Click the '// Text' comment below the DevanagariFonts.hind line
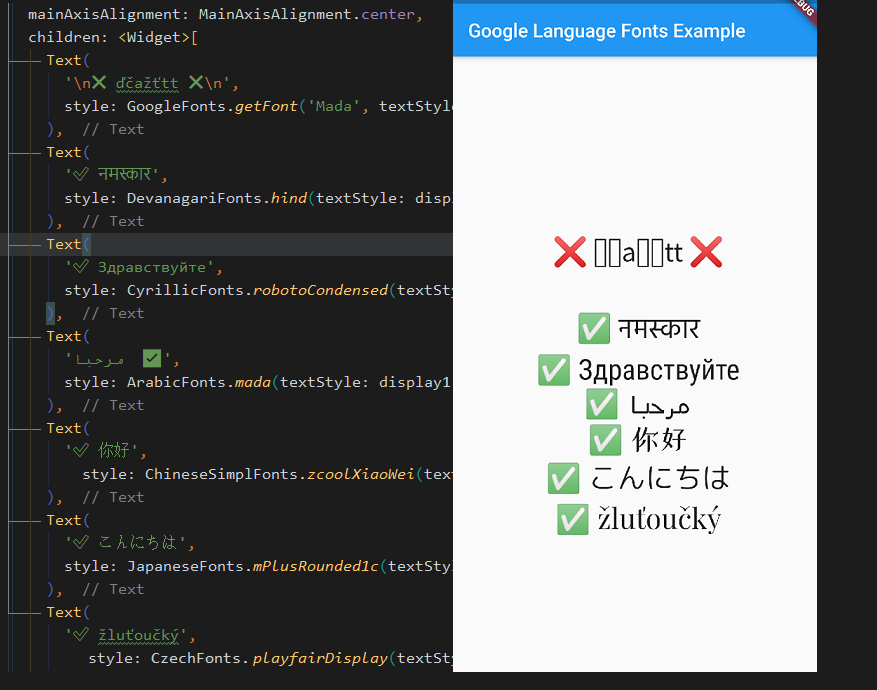This screenshot has height=690, width=877. click(113, 221)
